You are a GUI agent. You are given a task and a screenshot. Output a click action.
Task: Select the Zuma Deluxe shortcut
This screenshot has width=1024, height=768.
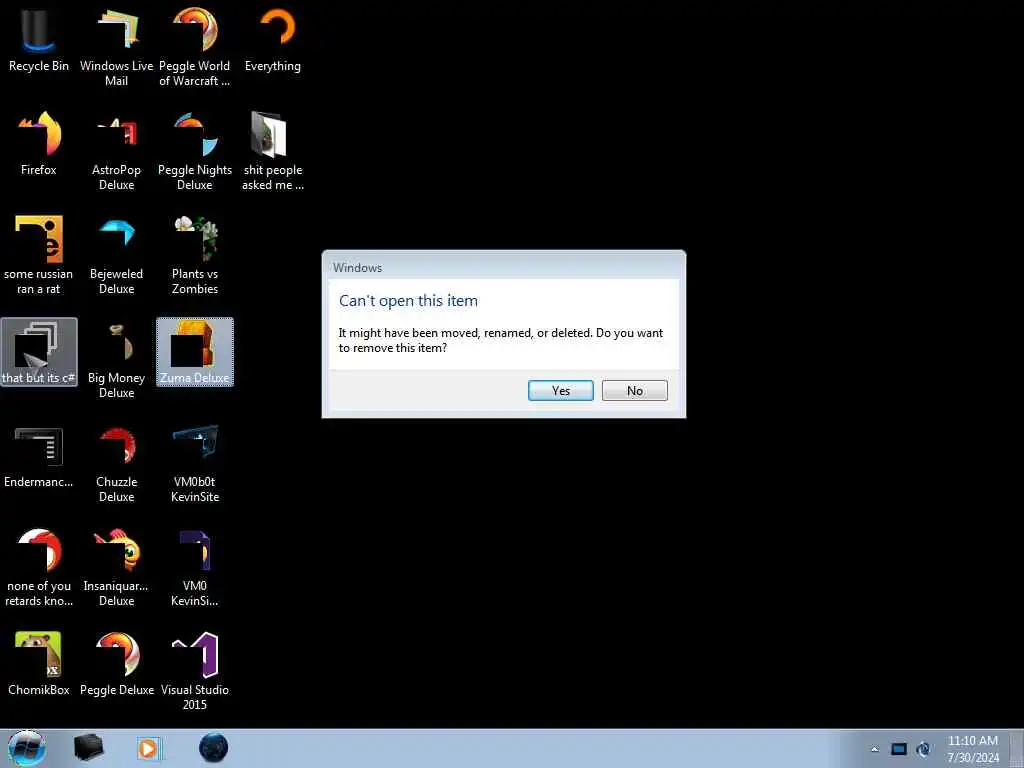(x=195, y=351)
